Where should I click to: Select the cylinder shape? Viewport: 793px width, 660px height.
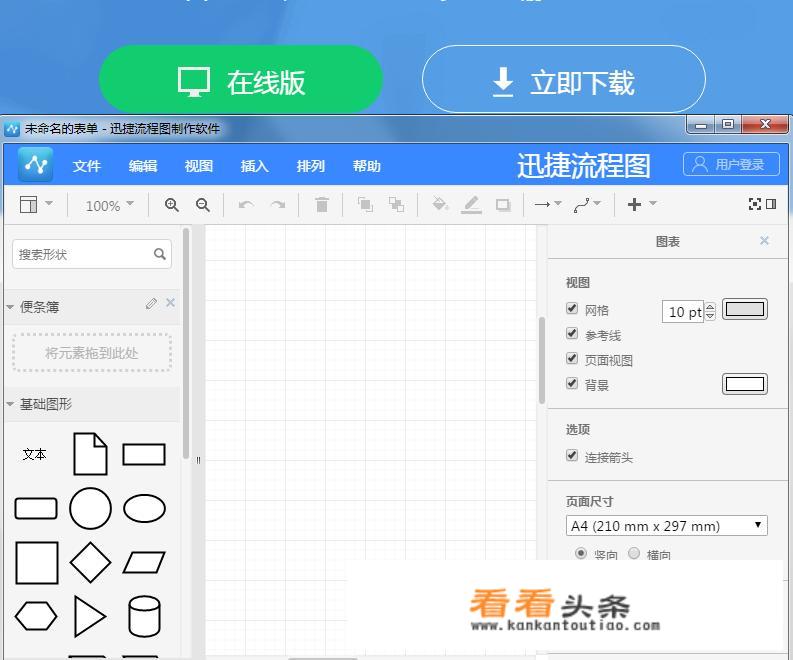tap(144, 616)
